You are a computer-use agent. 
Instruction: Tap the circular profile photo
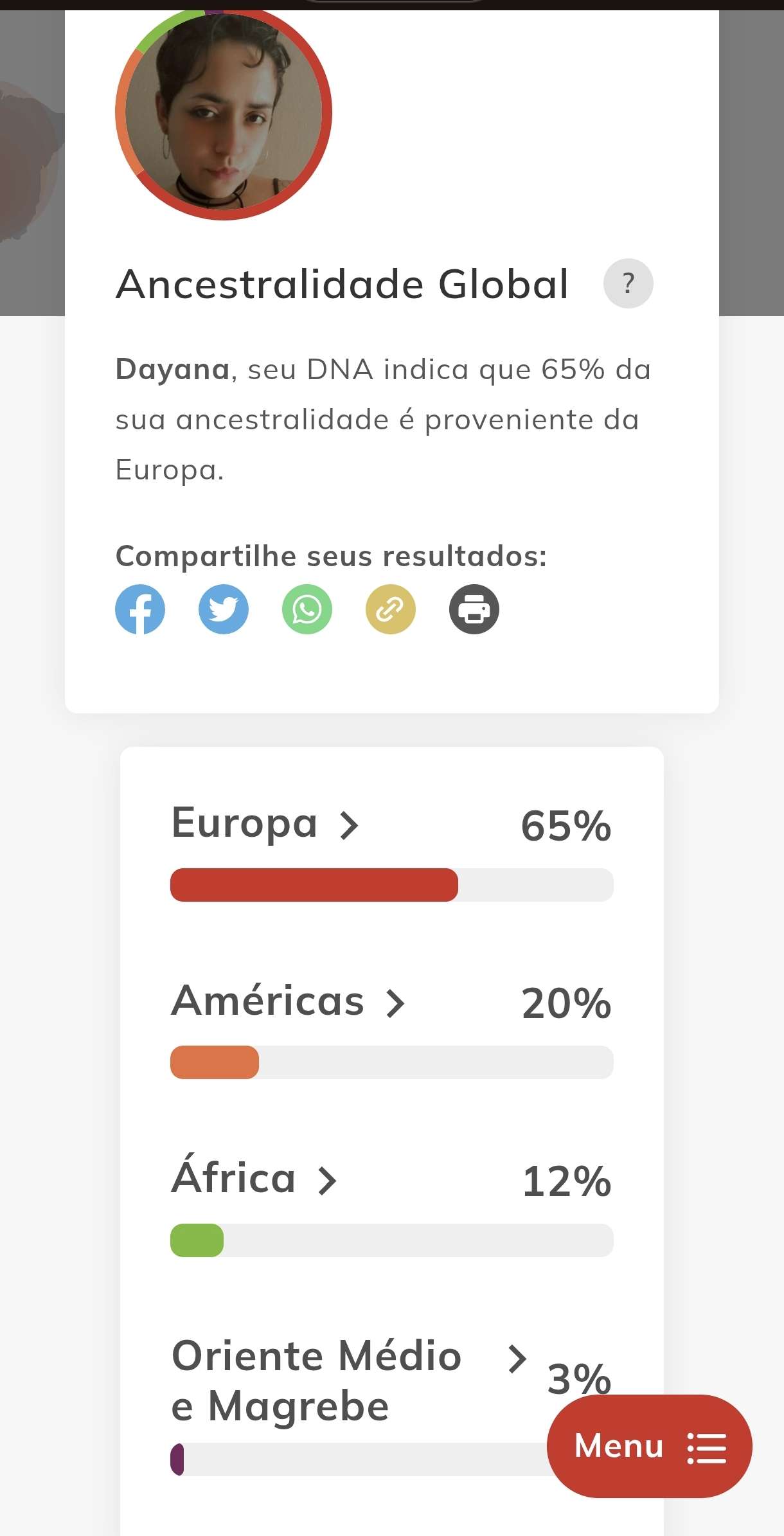[x=224, y=112]
